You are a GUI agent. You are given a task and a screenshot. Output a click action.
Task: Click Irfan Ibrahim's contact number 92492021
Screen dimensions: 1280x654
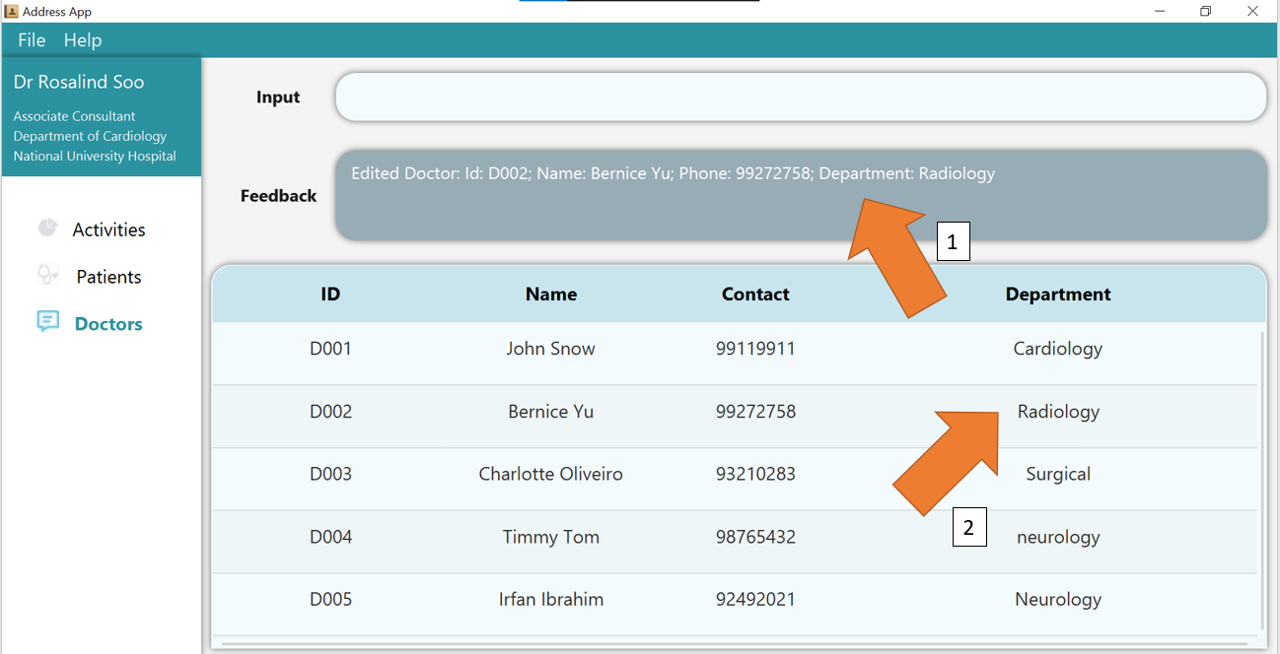click(x=755, y=600)
